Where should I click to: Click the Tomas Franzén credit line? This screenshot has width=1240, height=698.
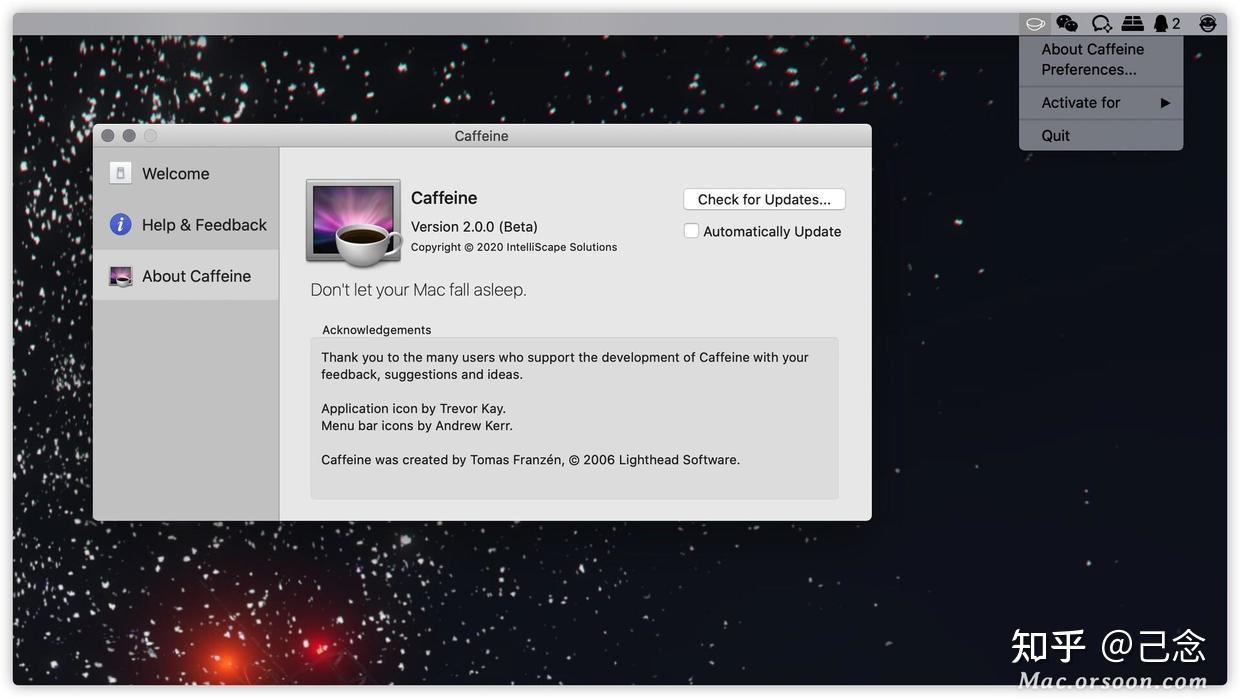530,460
